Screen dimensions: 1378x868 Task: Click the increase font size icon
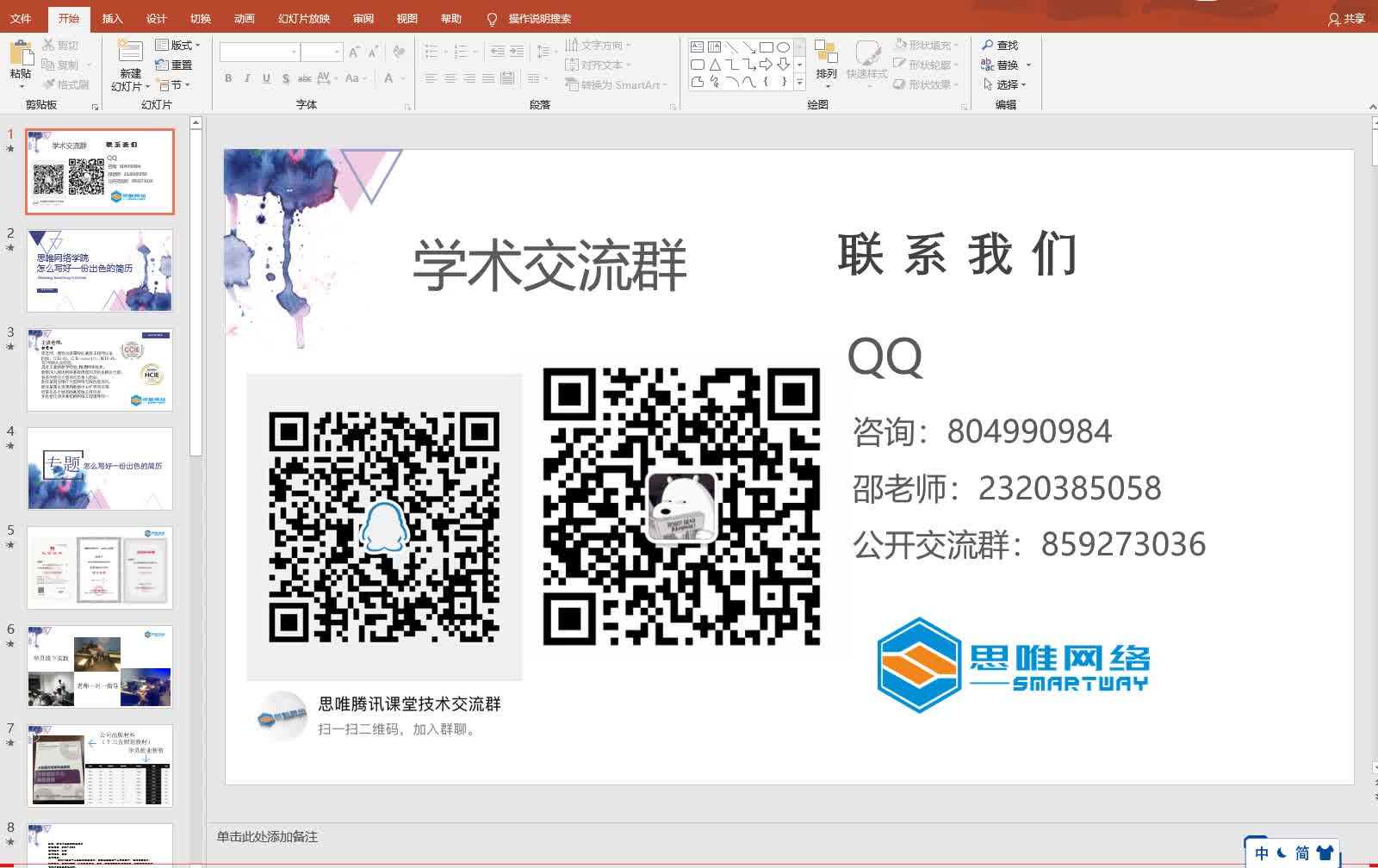tap(354, 53)
